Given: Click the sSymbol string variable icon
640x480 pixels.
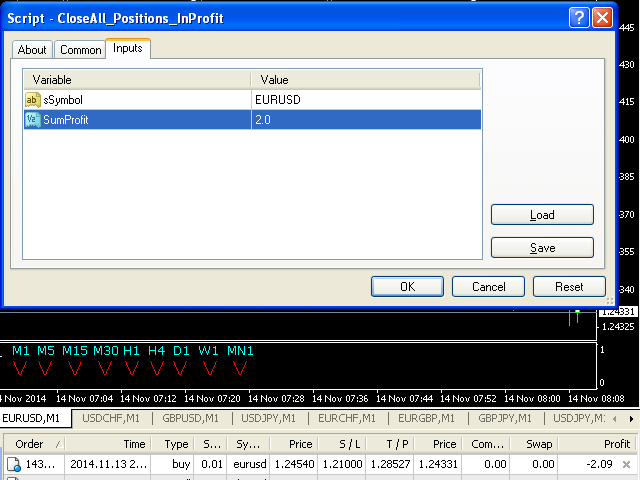Looking at the screenshot, I should [x=33, y=100].
